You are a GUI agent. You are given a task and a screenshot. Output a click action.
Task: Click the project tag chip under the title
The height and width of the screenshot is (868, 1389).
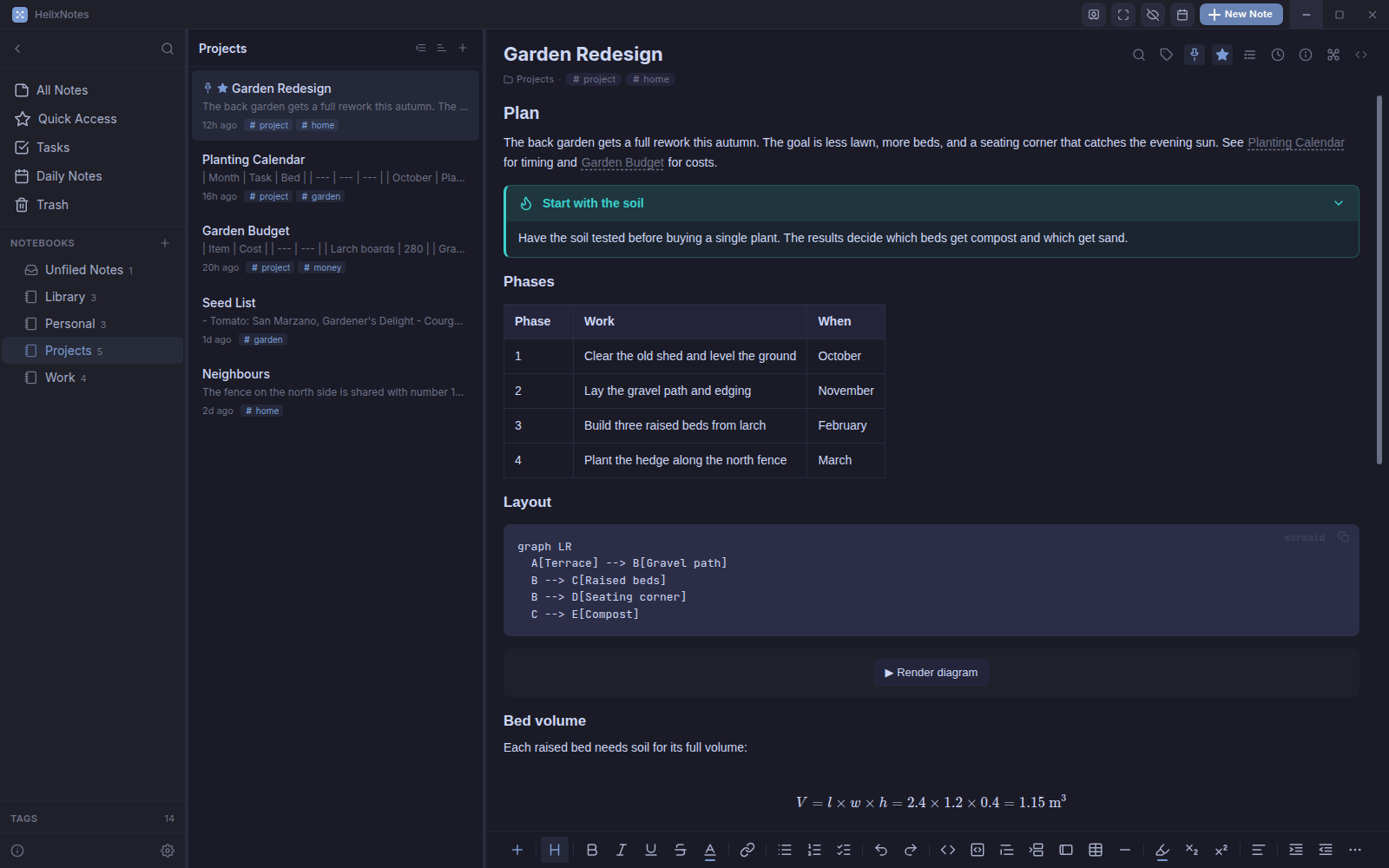[x=594, y=79]
